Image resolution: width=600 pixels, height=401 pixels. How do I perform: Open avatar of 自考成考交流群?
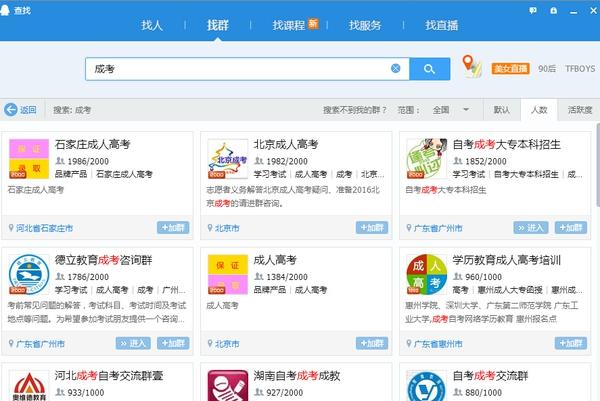pos(427,386)
